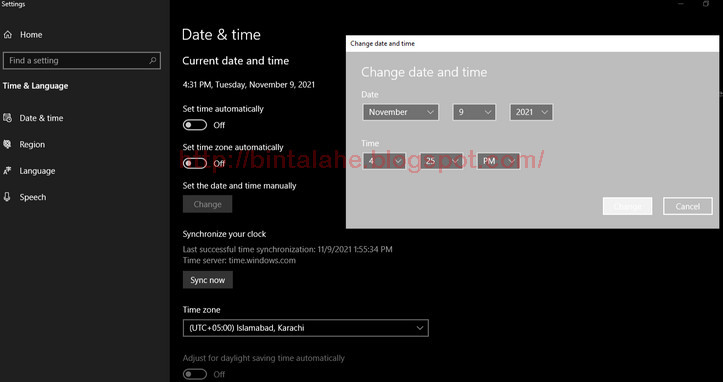Click the Home icon in sidebar

pos(7,35)
